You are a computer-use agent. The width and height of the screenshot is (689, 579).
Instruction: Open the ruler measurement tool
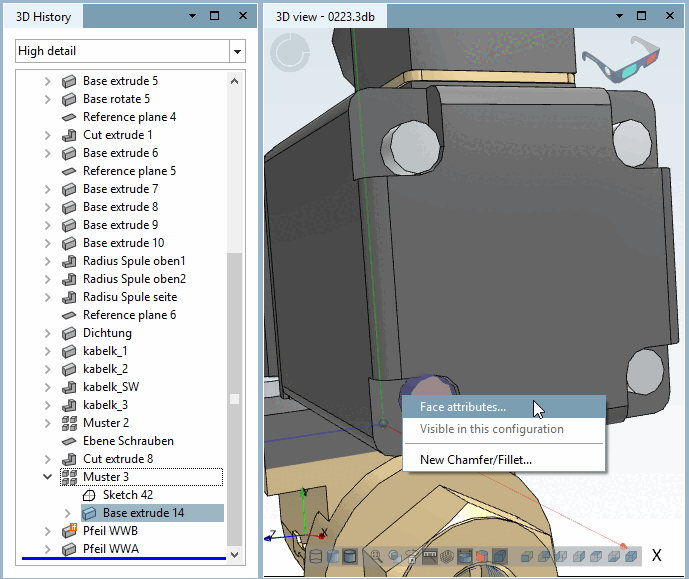click(x=430, y=557)
